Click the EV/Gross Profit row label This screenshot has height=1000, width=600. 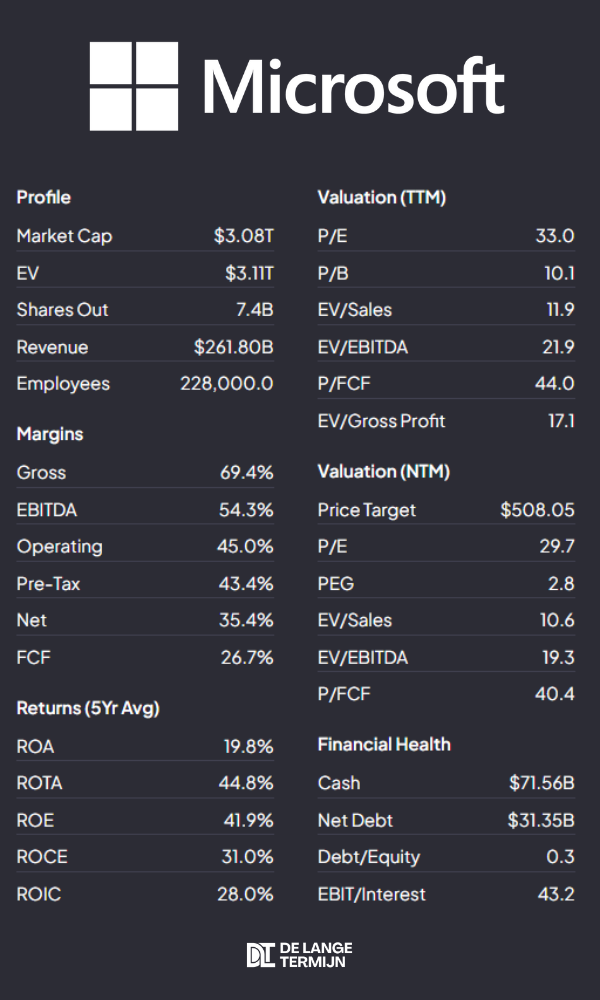[382, 421]
